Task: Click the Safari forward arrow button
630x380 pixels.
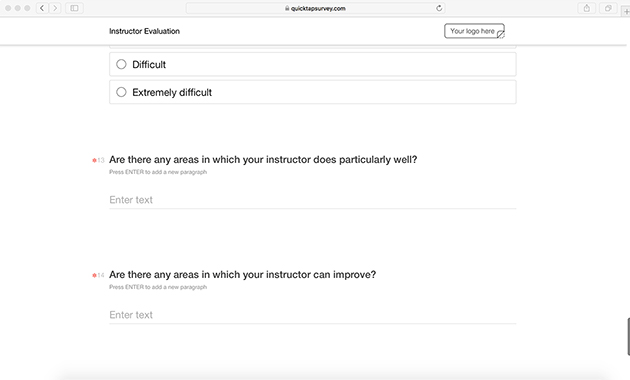Action: [55, 8]
